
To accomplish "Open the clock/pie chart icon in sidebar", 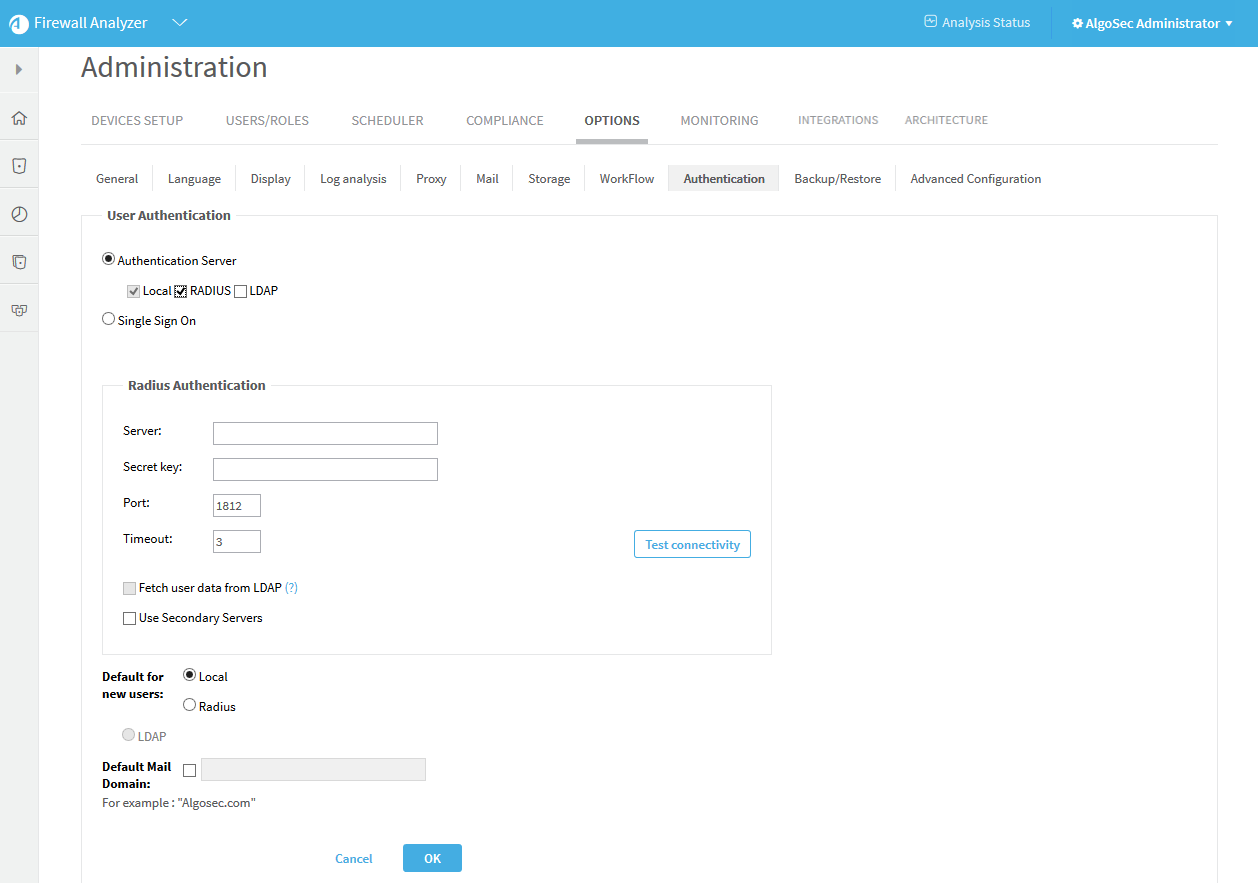I will [19, 214].
